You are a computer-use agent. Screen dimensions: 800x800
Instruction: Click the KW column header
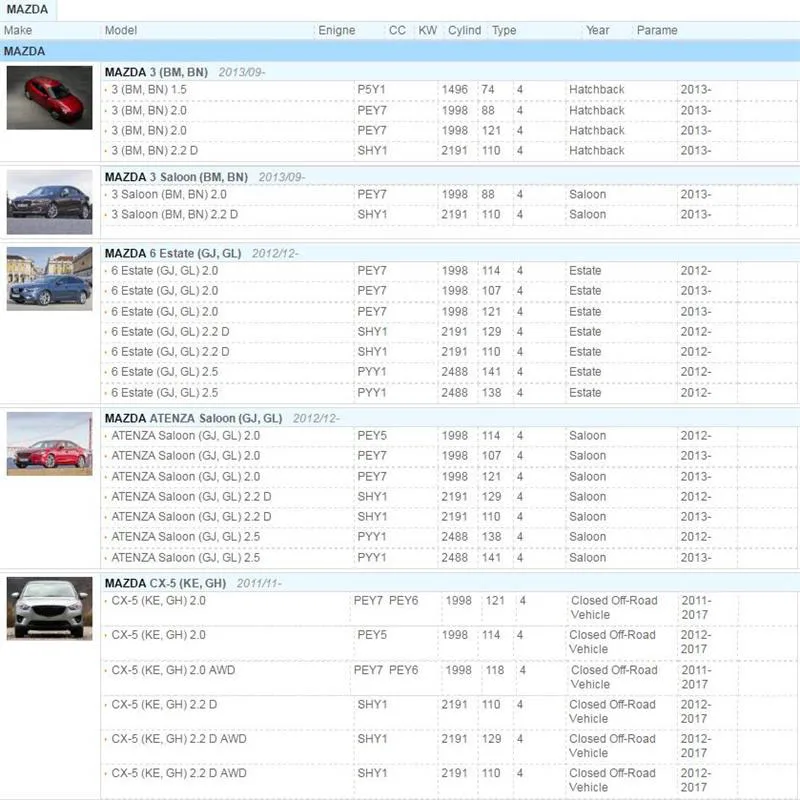pyautogui.click(x=428, y=31)
